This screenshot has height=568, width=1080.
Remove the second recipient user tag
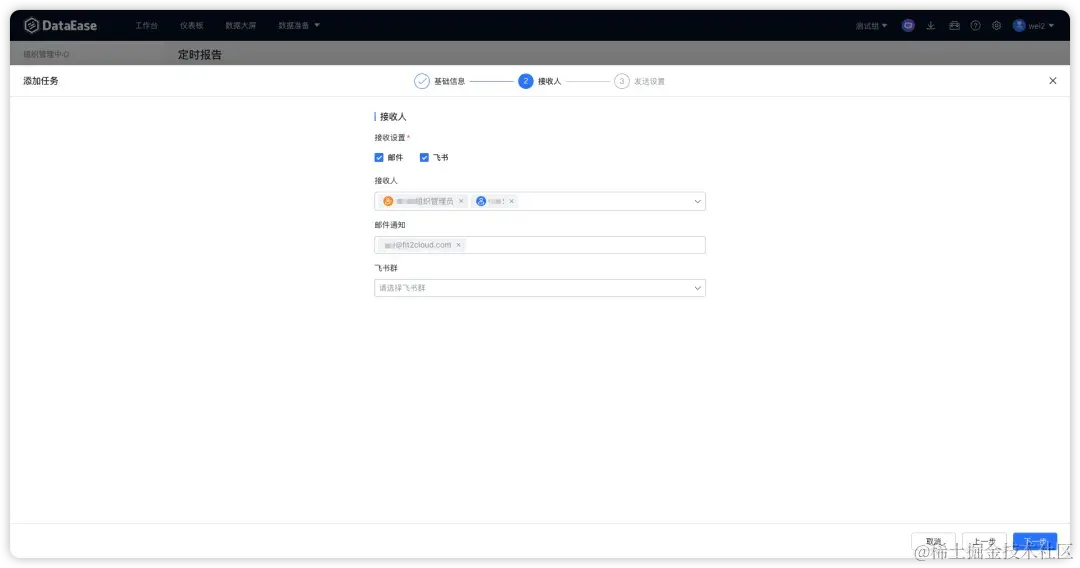coord(511,201)
